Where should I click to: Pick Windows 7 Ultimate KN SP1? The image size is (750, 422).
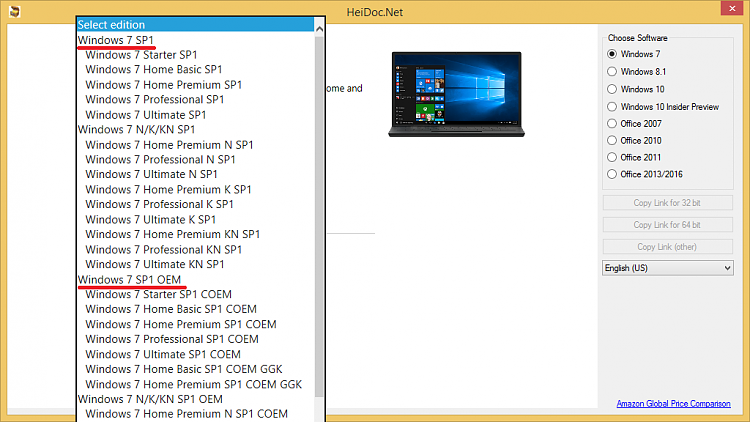[154, 264]
